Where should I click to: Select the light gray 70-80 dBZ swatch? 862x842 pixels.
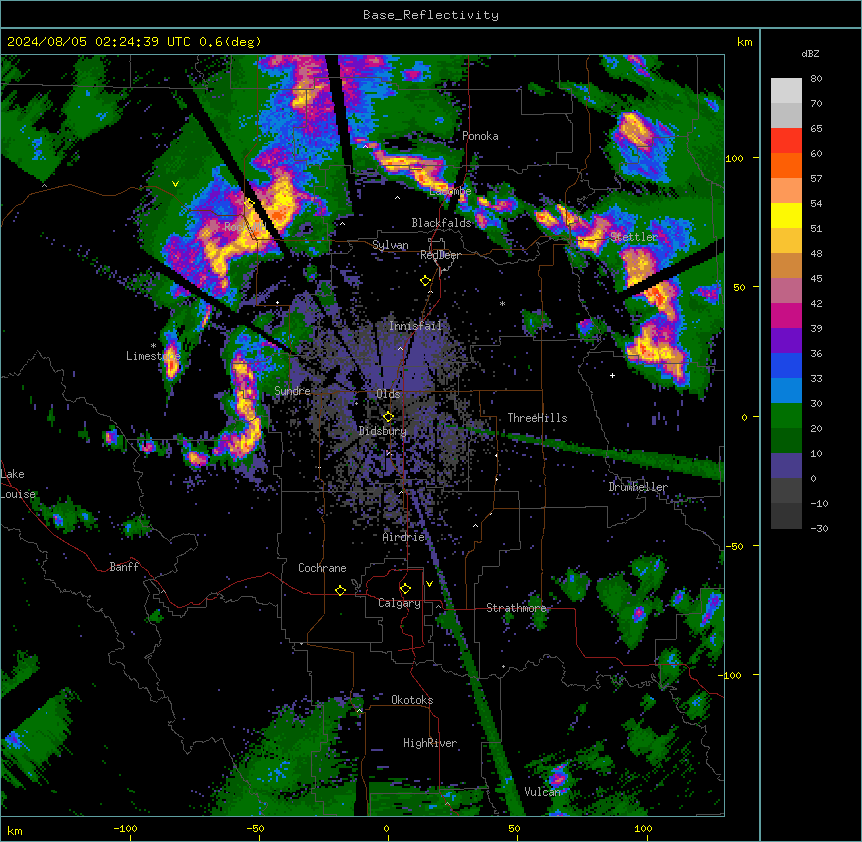pos(786,91)
